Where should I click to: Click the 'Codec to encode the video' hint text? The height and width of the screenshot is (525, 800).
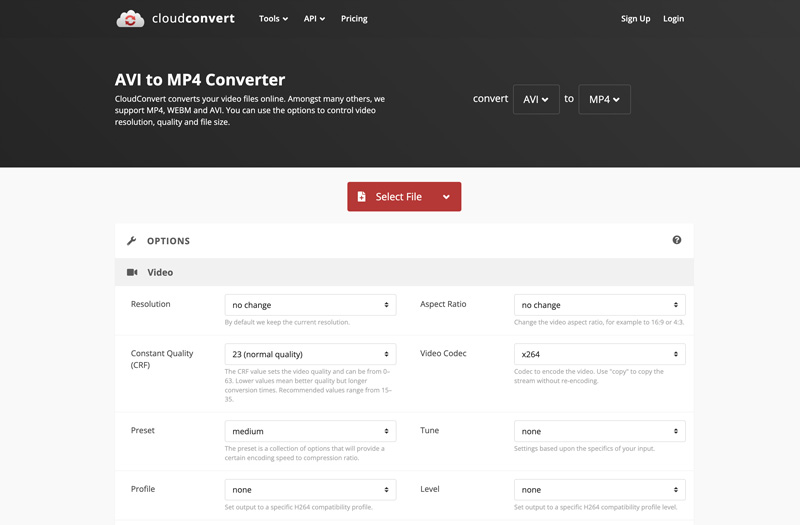(589, 376)
